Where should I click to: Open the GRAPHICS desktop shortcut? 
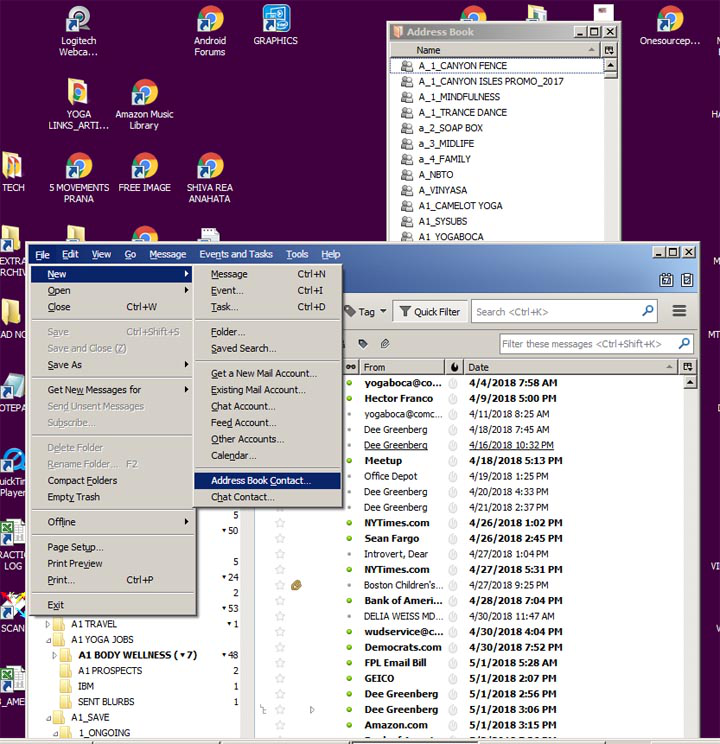coord(276,25)
